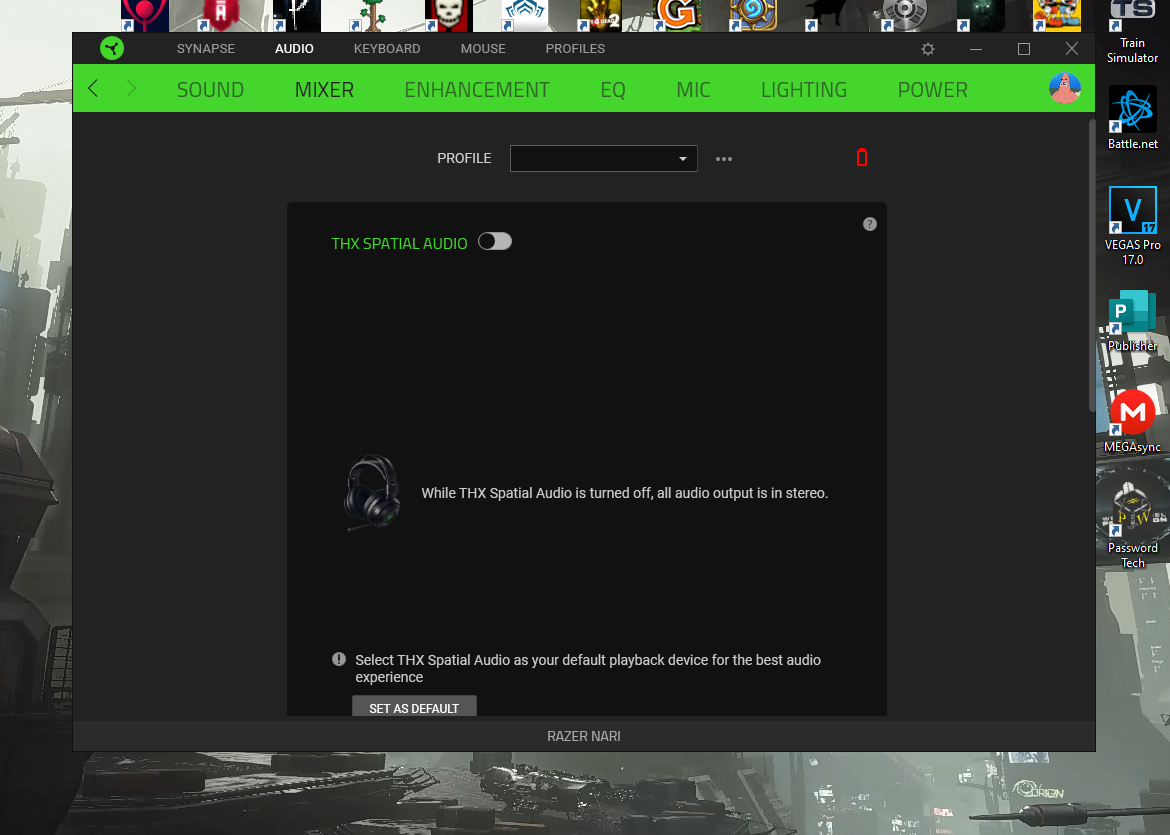Open Battle.net desktop shortcut
The height and width of the screenshot is (835, 1170).
(1132, 118)
